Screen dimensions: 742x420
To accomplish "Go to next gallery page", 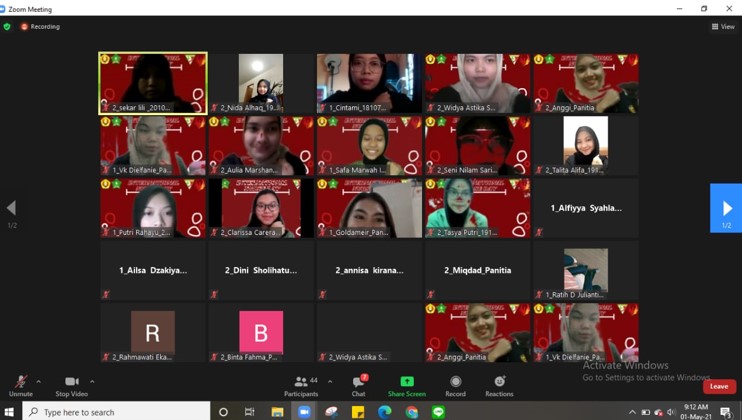I will pyautogui.click(x=726, y=208).
